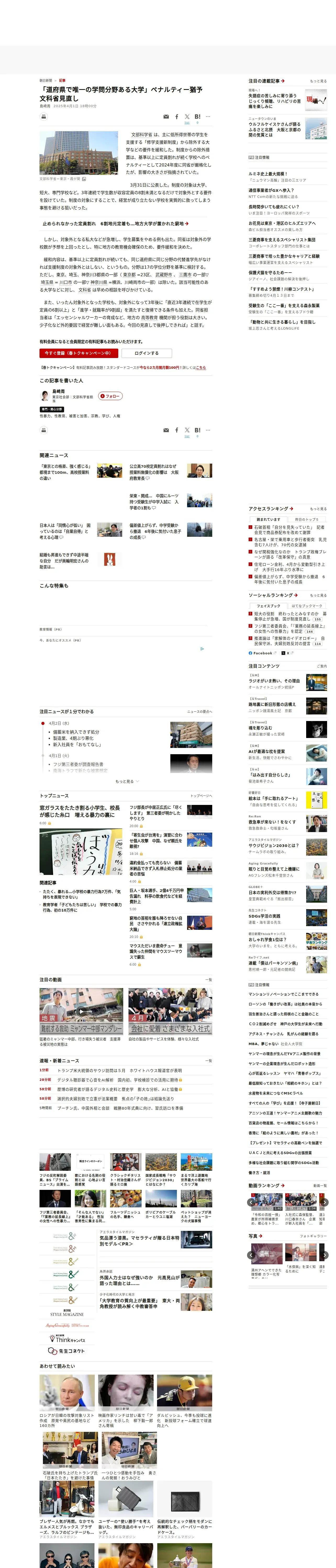This screenshot has height=1568, width=336.
Task: Switch to the 昨日のトップ5 tab
Action: [307, 519]
